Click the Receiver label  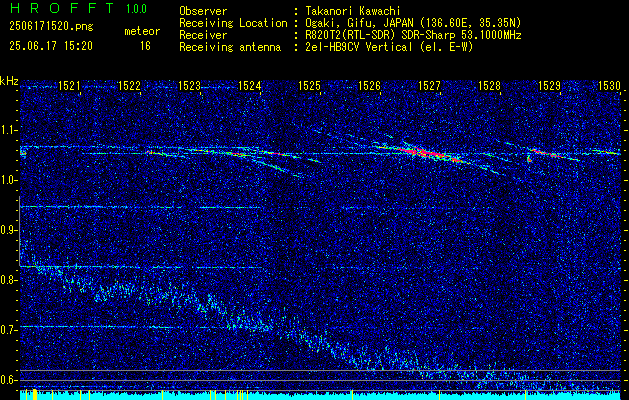(x=203, y=35)
